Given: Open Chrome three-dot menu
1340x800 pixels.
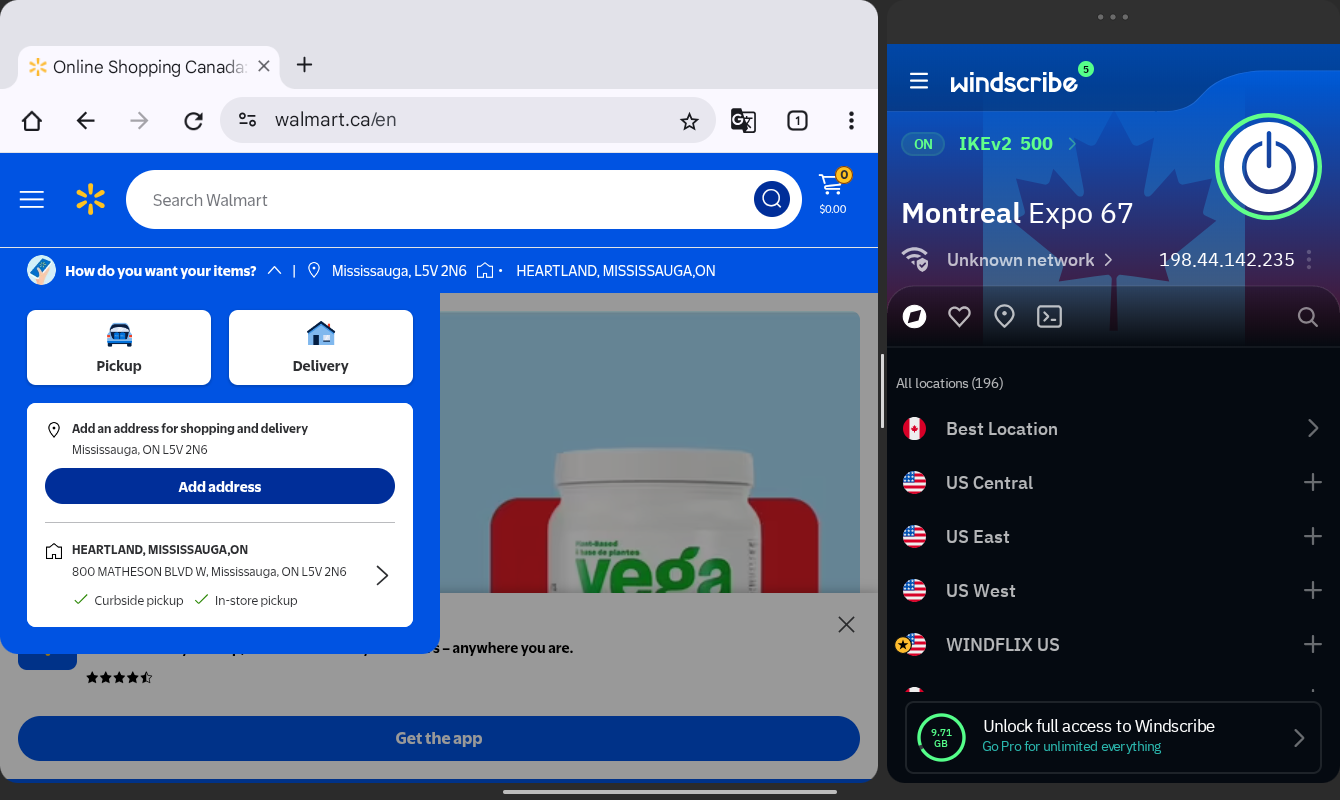Looking at the screenshot, I should (x=851, y=121).
